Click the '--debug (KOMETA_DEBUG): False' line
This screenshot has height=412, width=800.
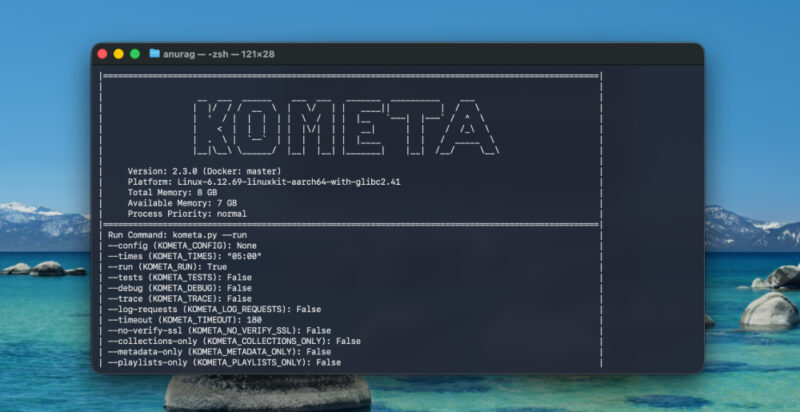[x=180, y=288]
